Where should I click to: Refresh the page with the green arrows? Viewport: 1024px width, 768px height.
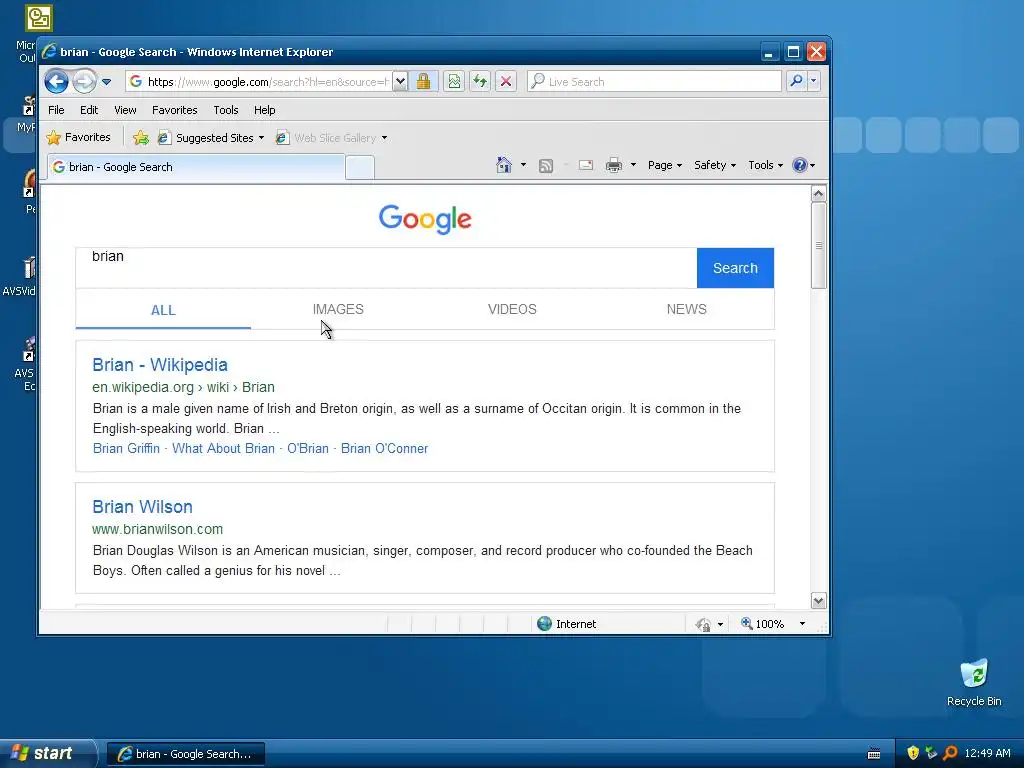coord(480,82)
